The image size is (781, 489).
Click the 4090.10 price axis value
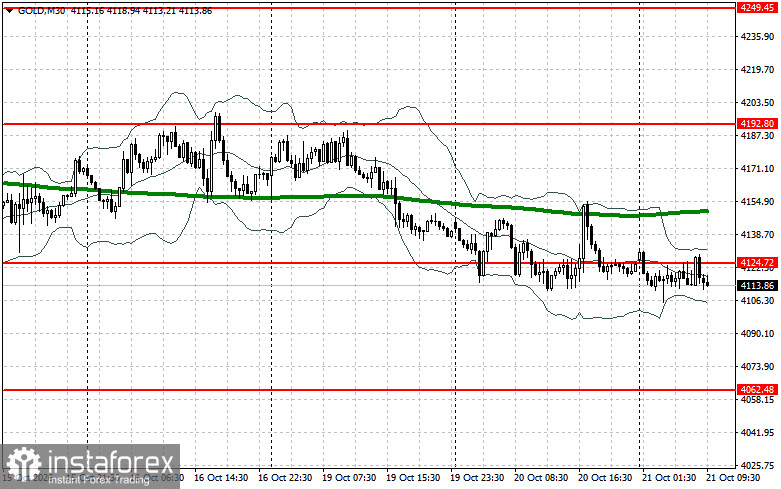click(758, 333)
